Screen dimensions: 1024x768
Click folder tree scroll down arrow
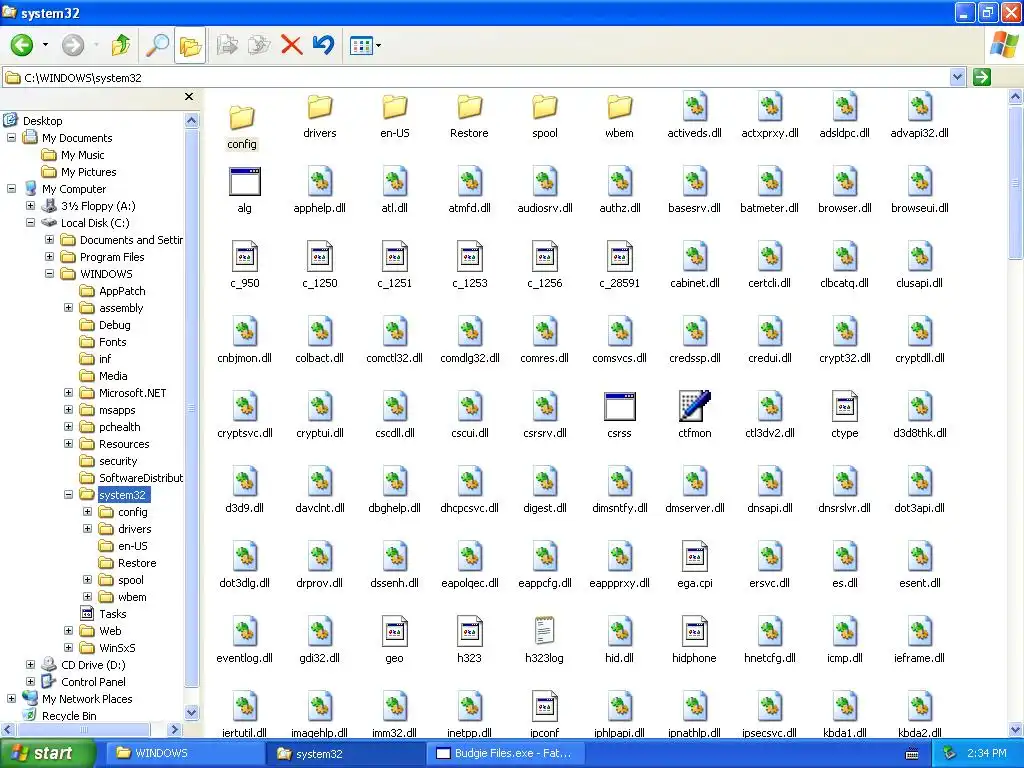point(191,712)
